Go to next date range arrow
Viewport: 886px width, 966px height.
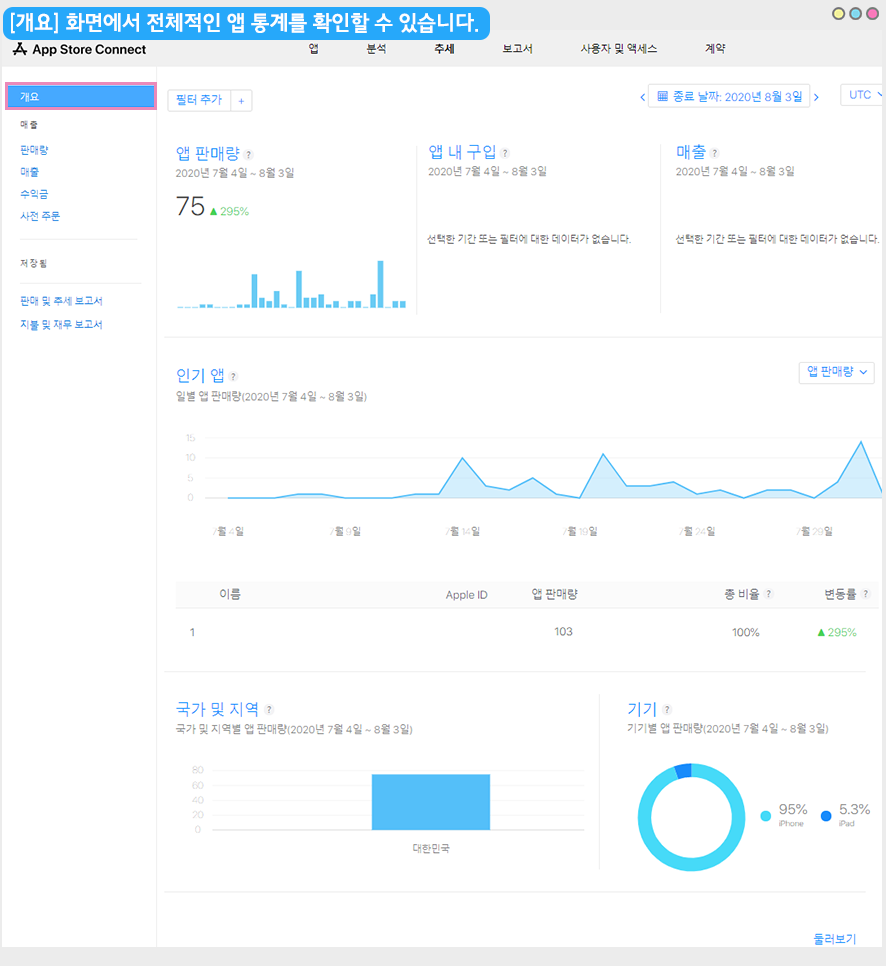816,97
